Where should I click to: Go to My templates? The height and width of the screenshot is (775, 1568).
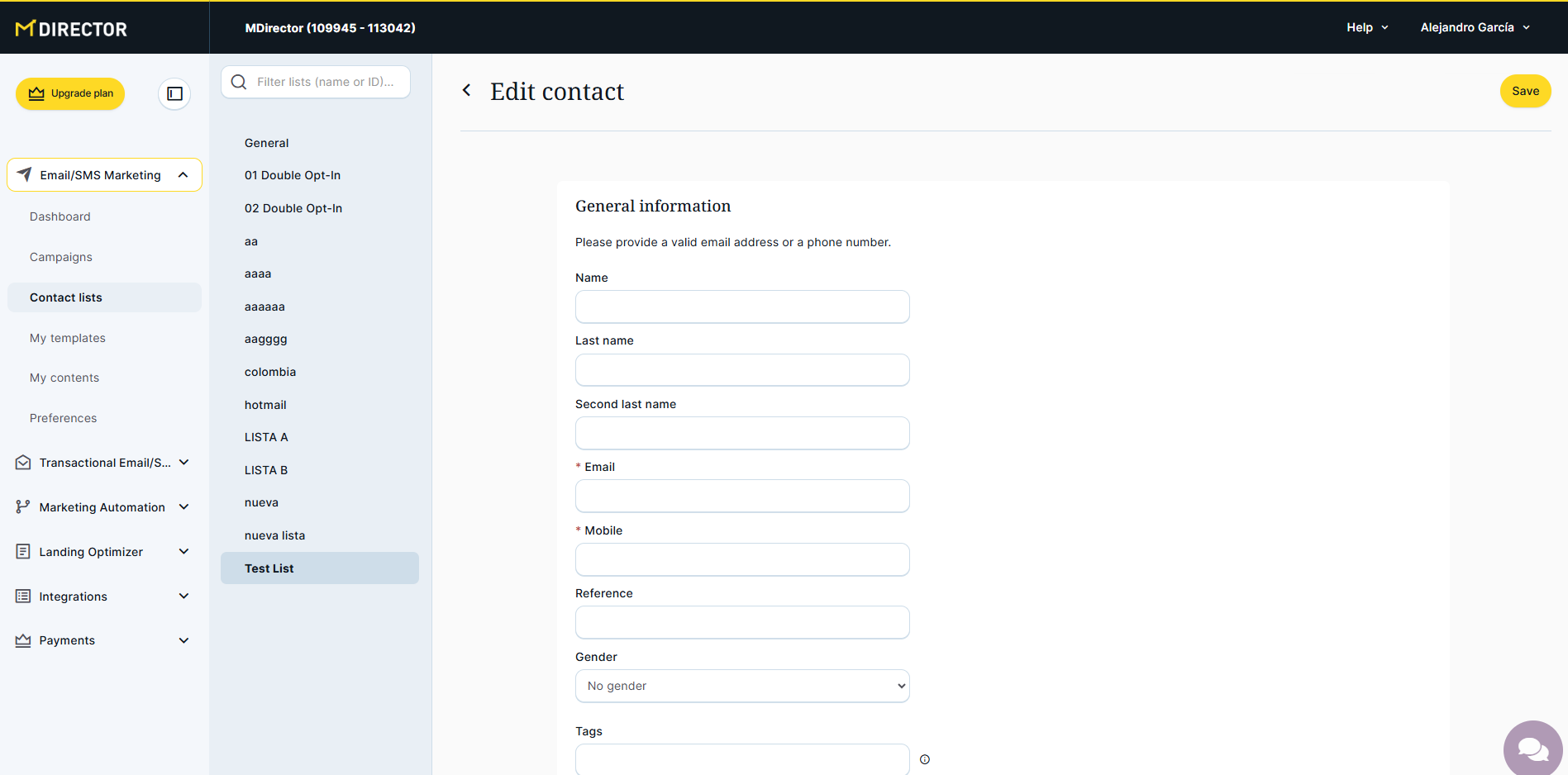(68, 338)
